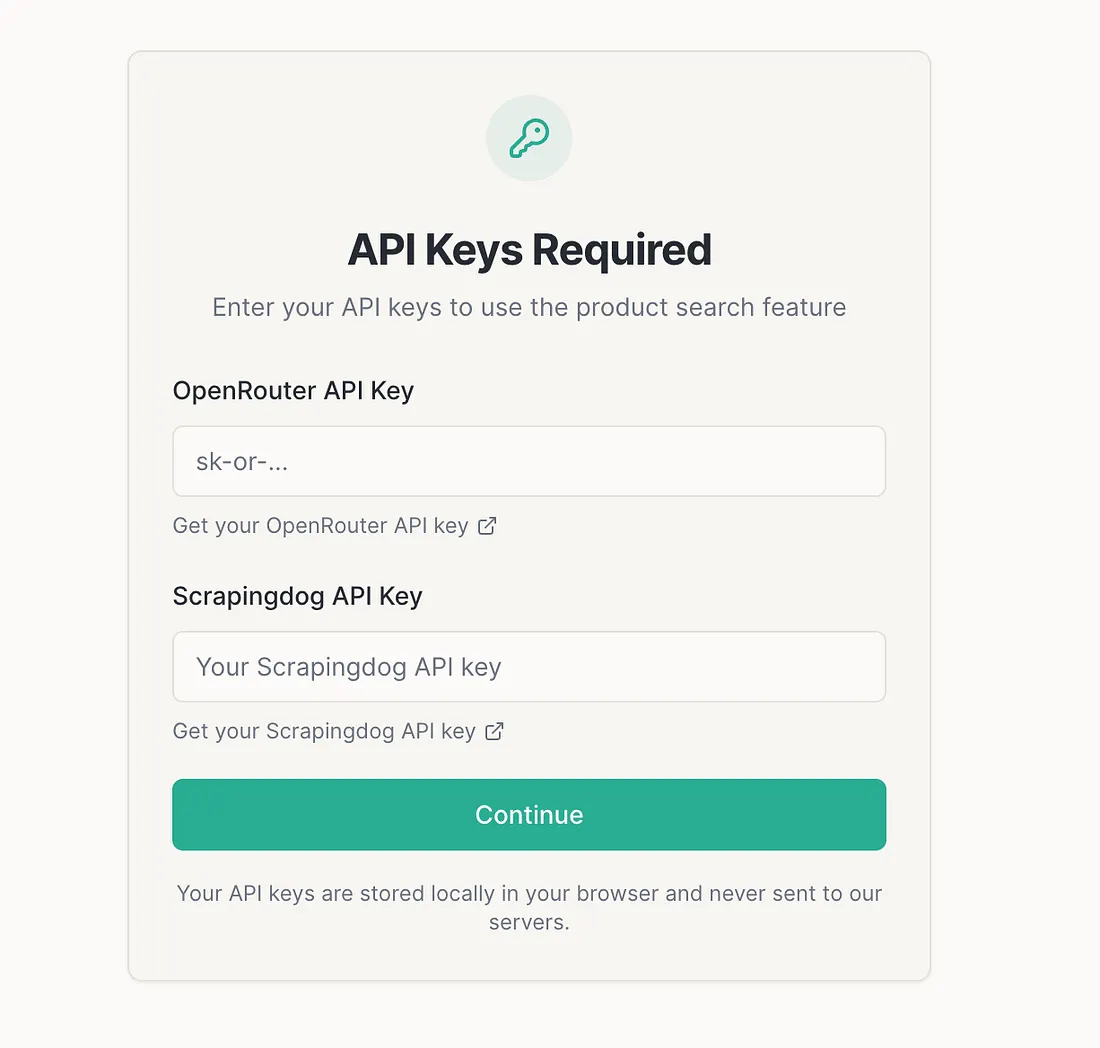Screen dimensions: 1100x1048
Task: Select the OpenRouter API Key label
Action: coord(293,391)
